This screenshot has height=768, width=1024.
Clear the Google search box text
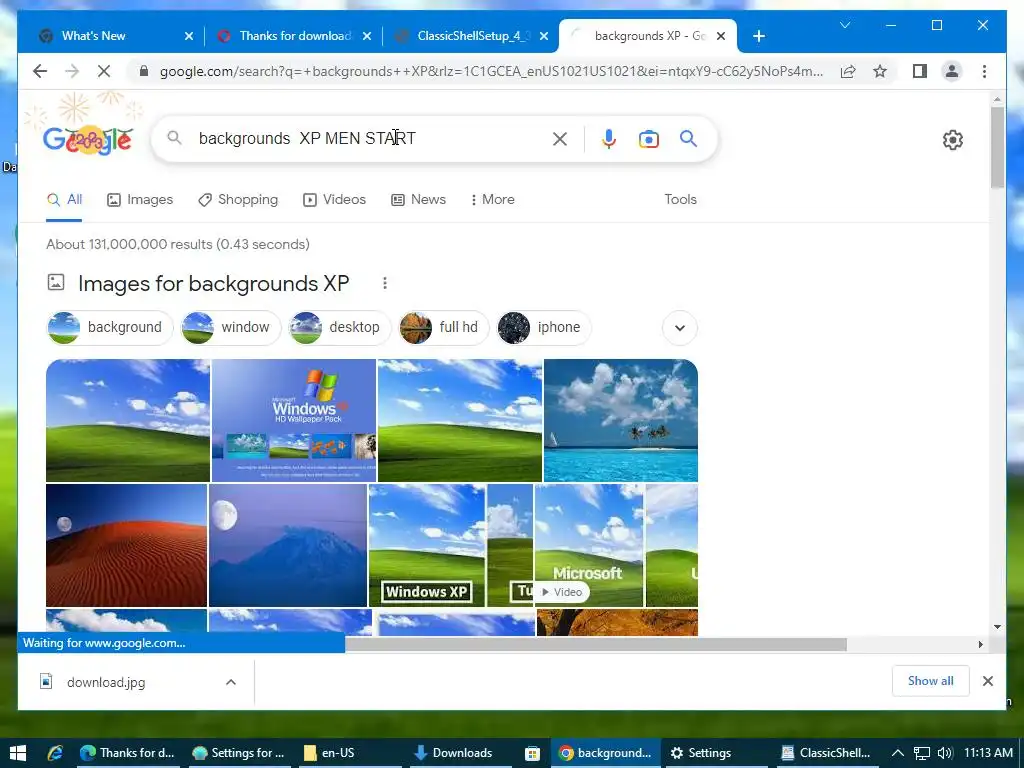[560, 138]
